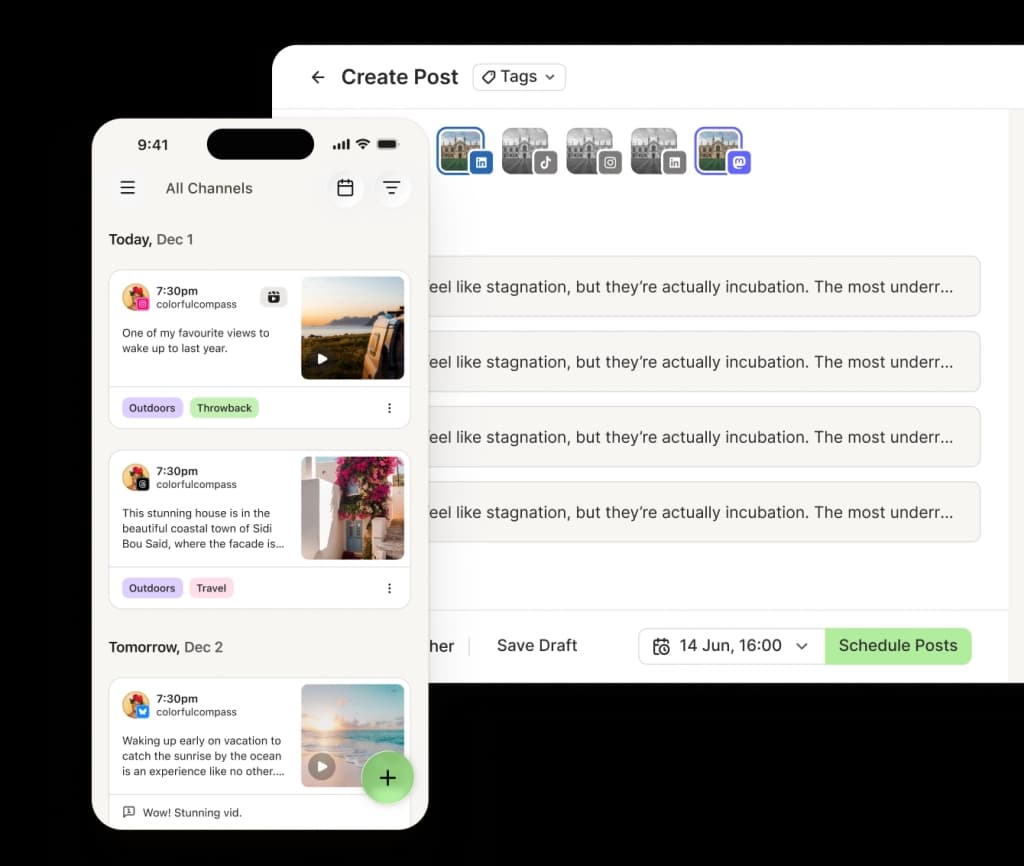Open the hamburger menu on the phone
1024x866 pixels.
coord(127,187)
